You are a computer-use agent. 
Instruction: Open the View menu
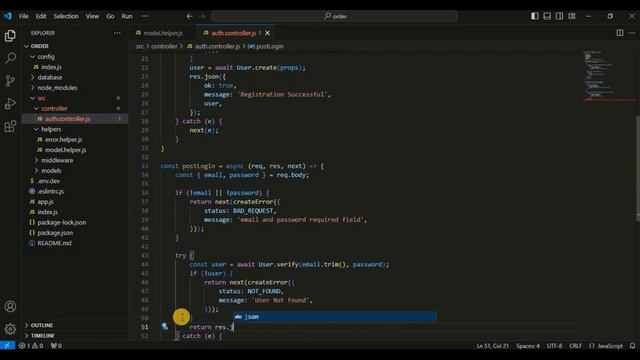pyautogui.click(x=92, y=16)
